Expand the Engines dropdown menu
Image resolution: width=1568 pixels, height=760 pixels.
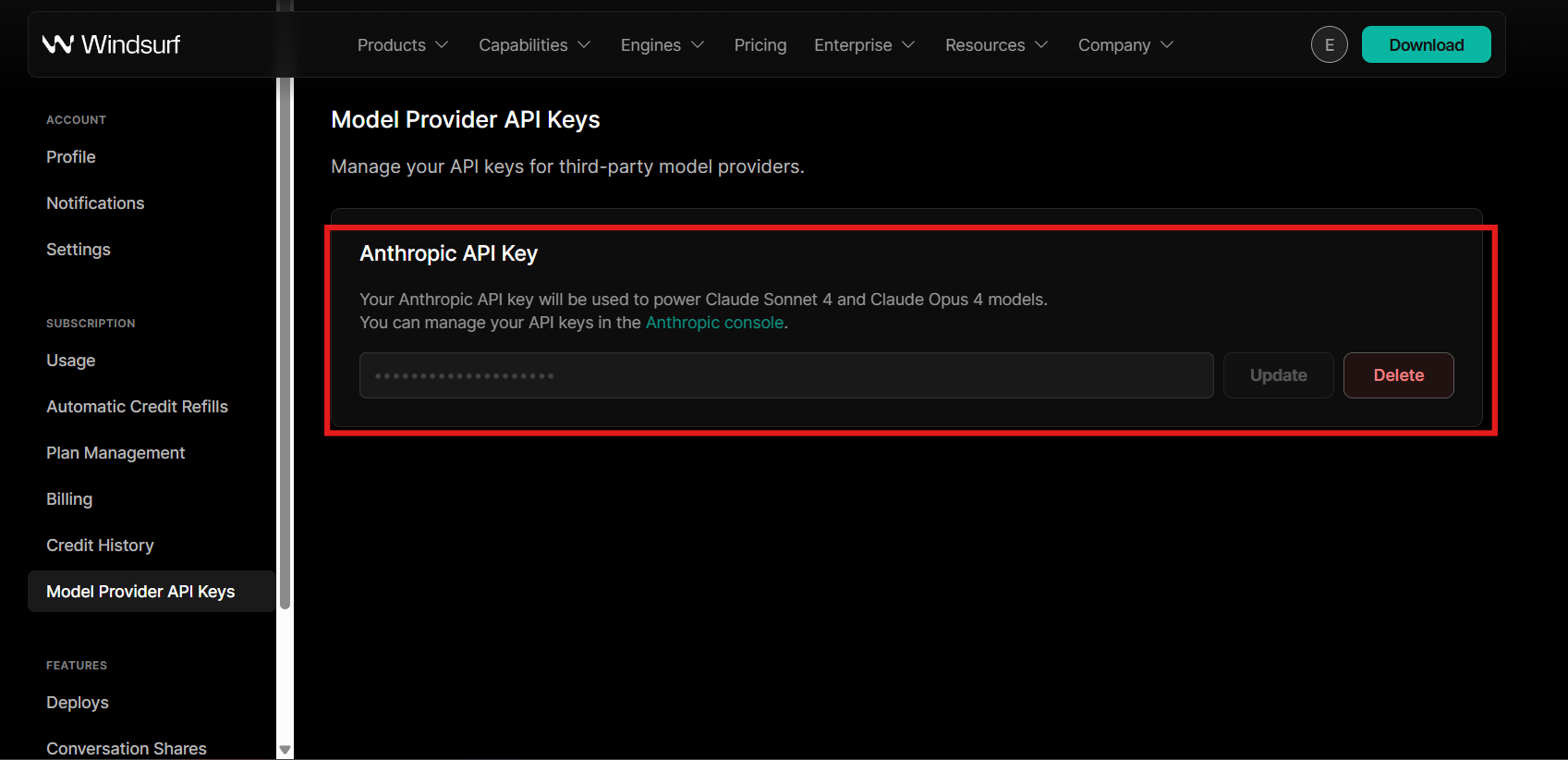pos(662,45)
